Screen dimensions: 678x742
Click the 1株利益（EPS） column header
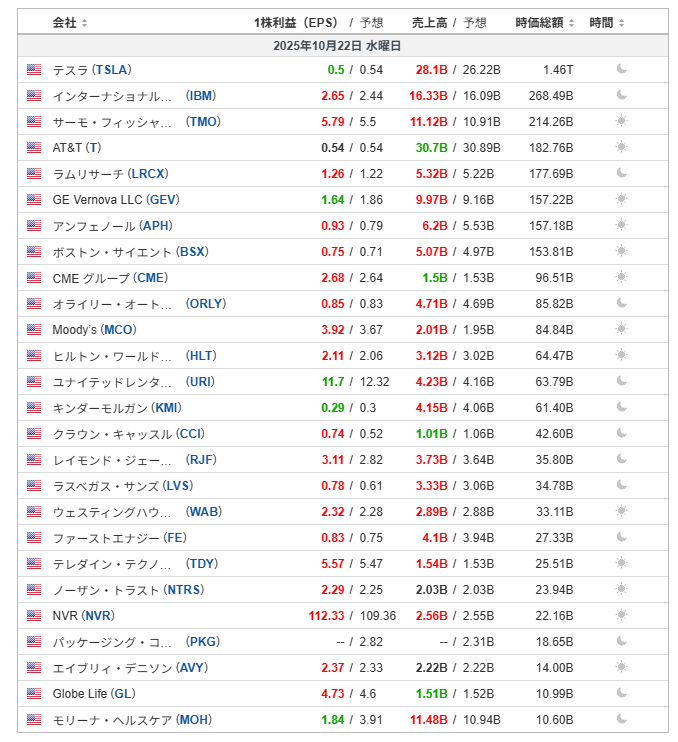(x=298, y=22)
